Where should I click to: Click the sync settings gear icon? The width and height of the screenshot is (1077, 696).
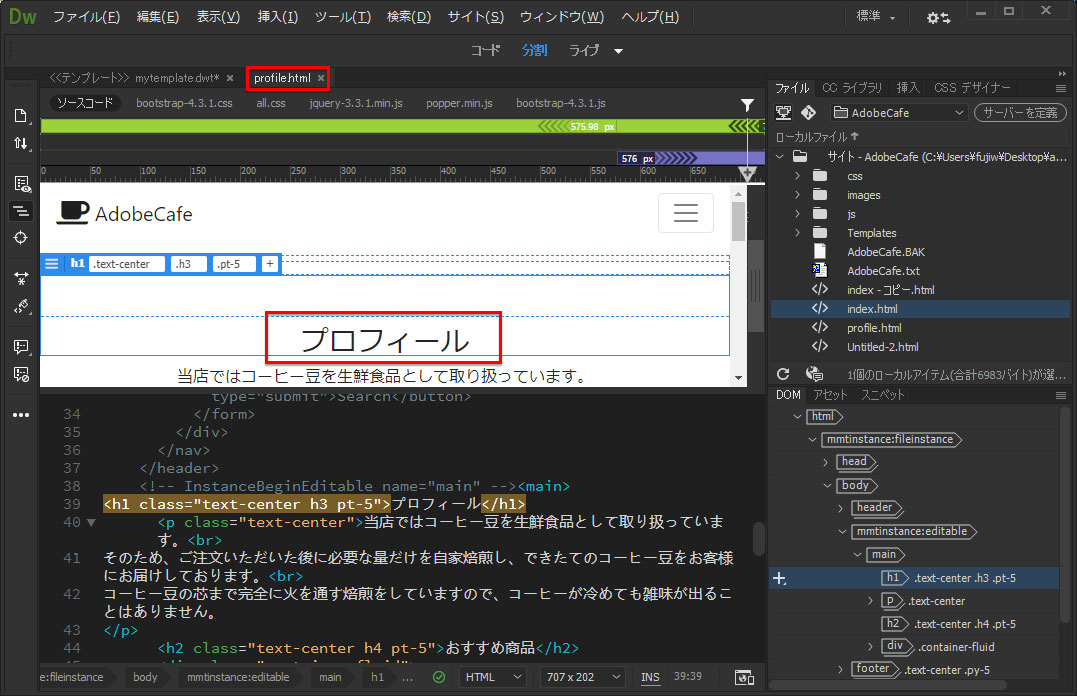938,18
